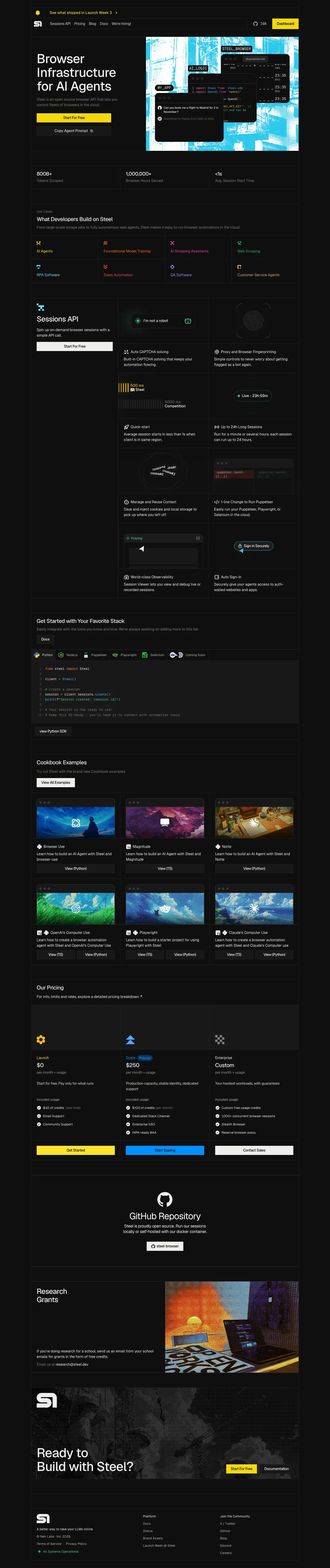Click the large GitHub Repository octocat icon
330x1568 pixels.
(x=165, y=1199)
